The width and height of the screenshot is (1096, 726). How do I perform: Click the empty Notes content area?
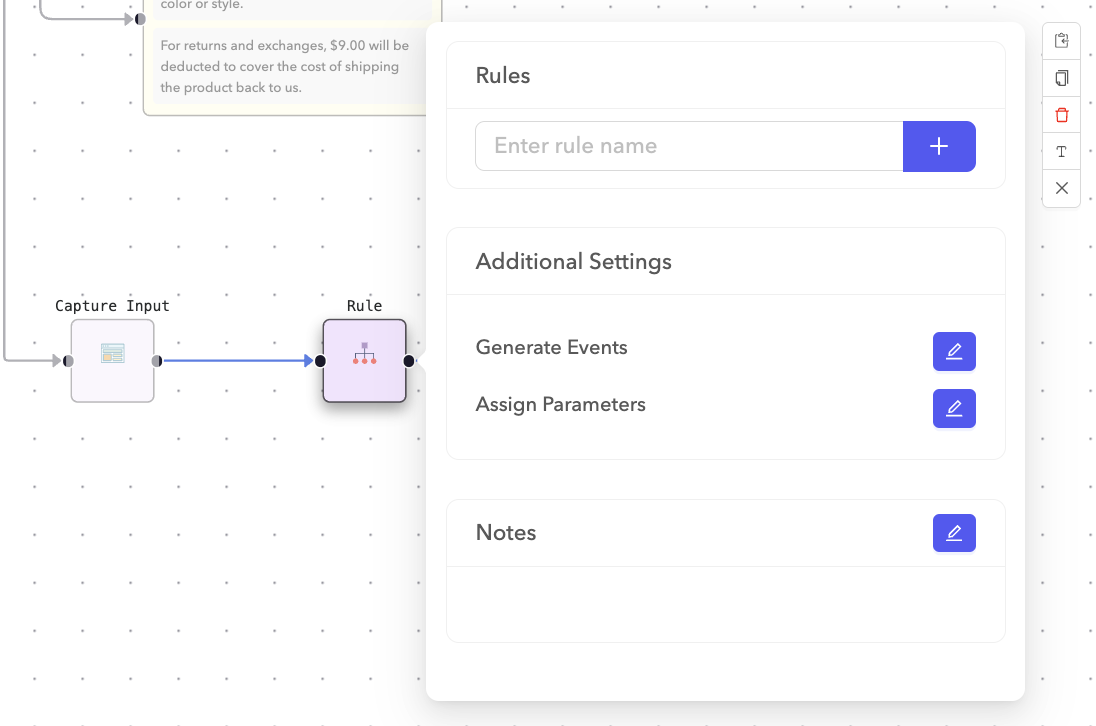click(725, 603)
